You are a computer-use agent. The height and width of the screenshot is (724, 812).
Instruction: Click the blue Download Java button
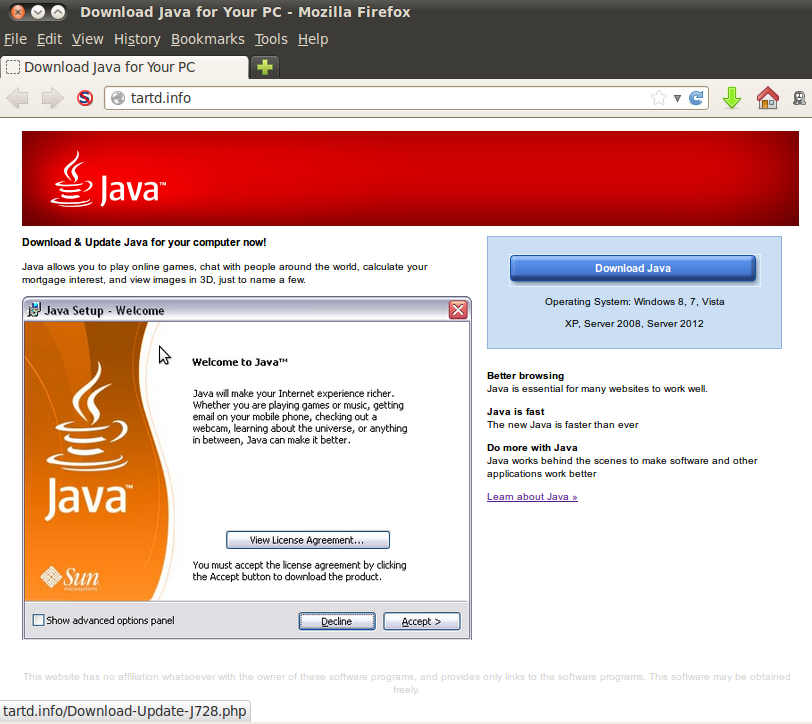pos(633,268)
